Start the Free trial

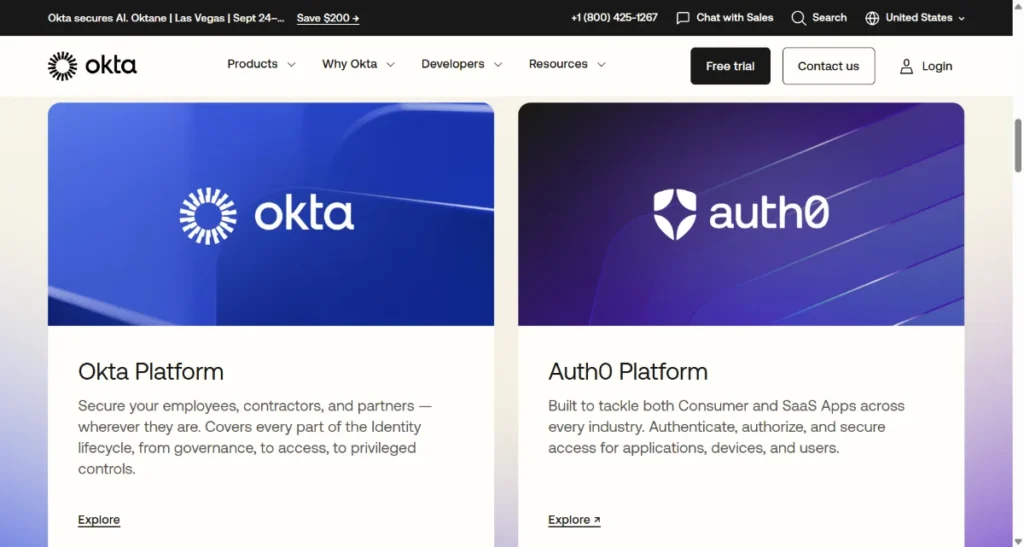coord(730,66)
